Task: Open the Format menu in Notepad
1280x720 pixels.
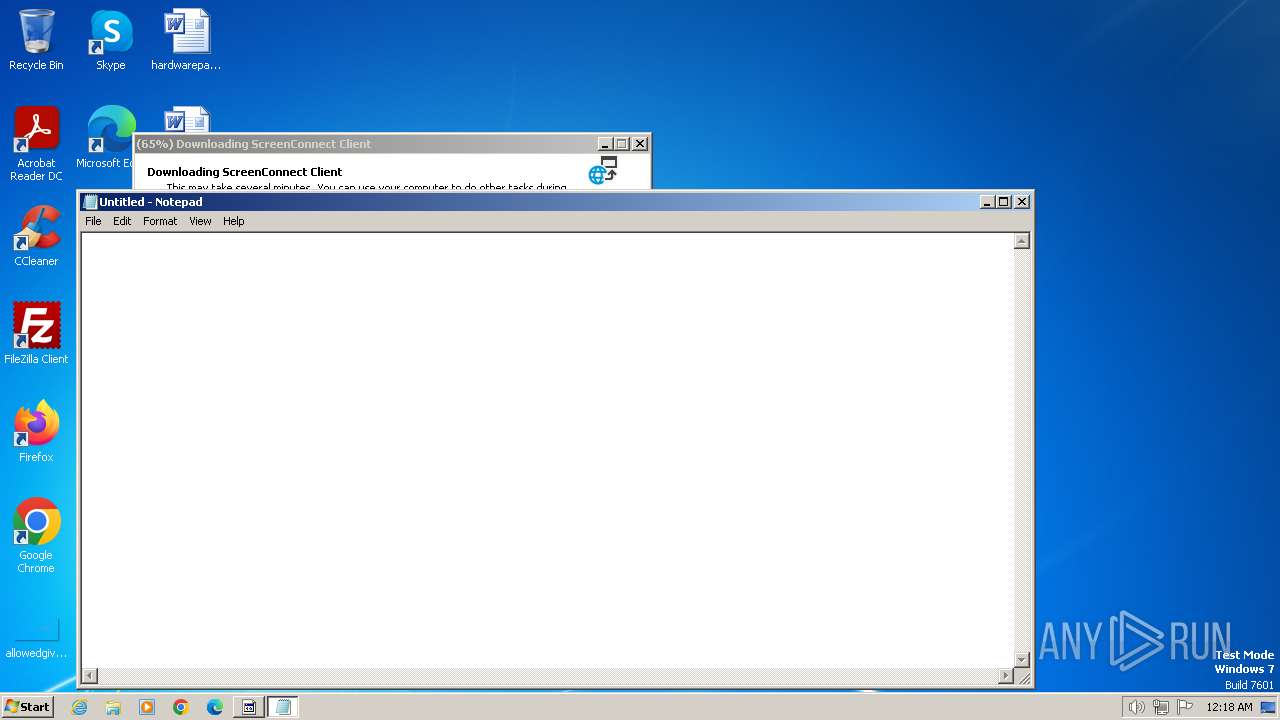Action: 160,221
